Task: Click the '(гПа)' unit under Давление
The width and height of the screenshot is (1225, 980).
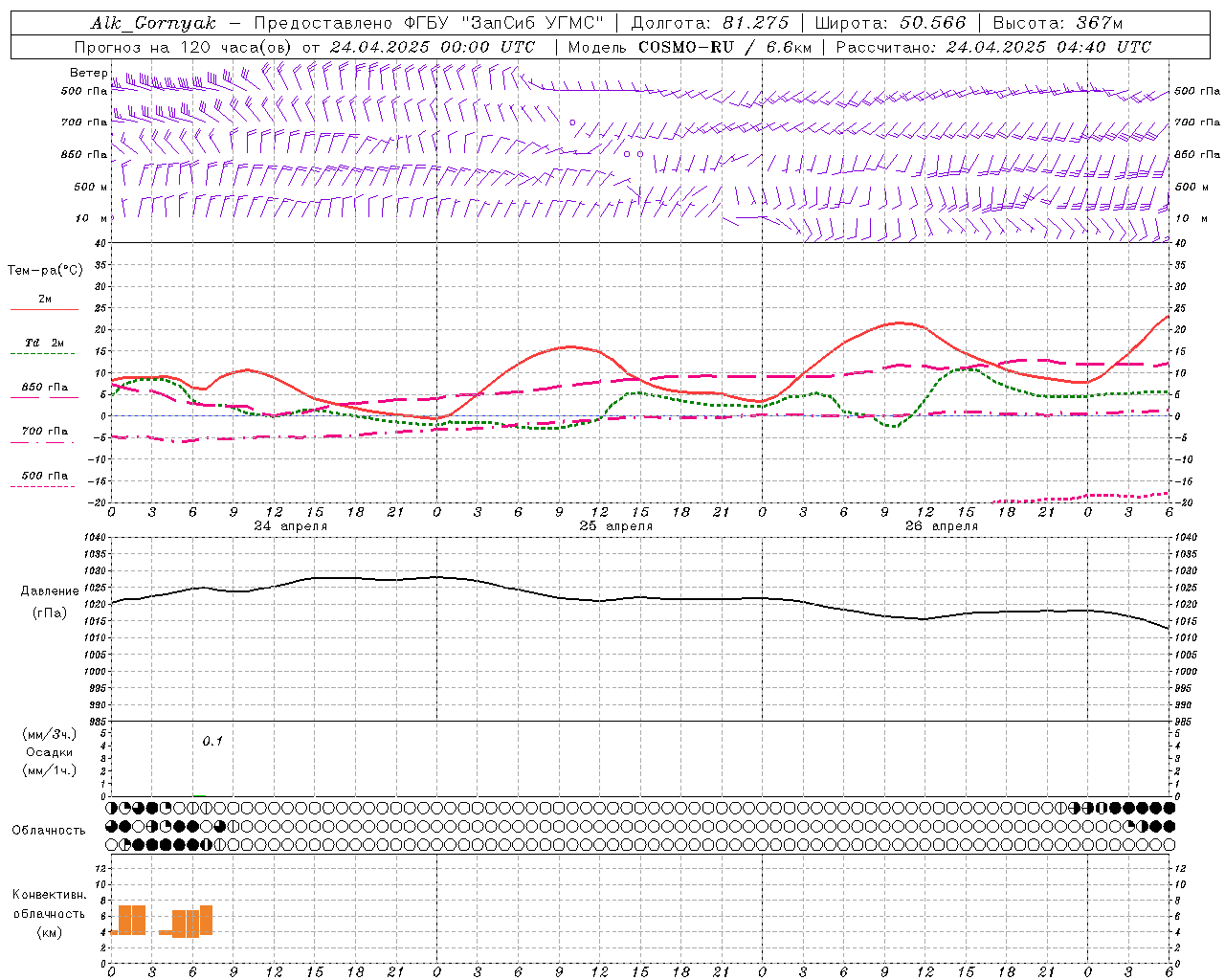Action: (50, 613)
